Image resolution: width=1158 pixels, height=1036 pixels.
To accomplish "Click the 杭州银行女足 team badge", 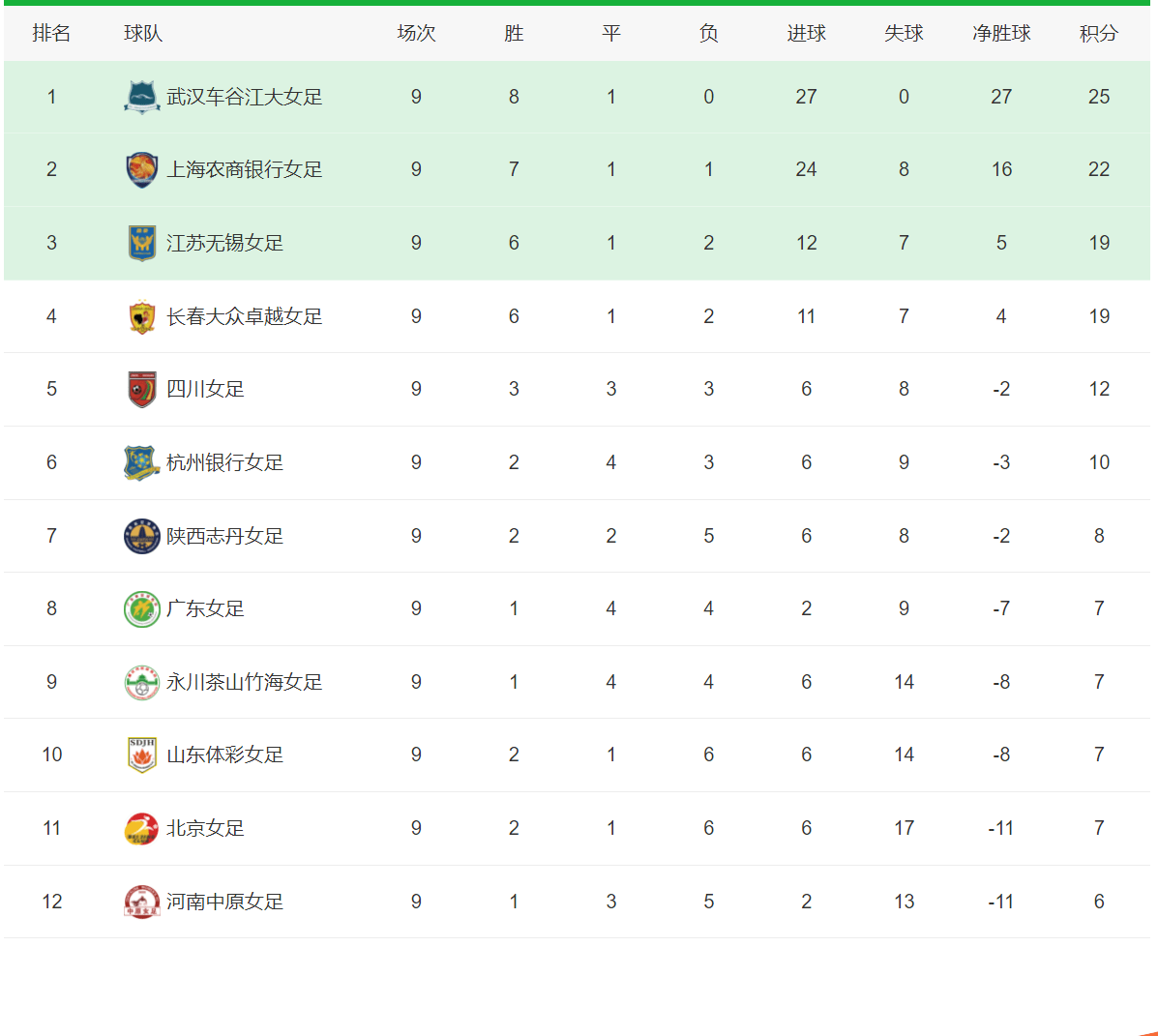I will tap(142, 462).
